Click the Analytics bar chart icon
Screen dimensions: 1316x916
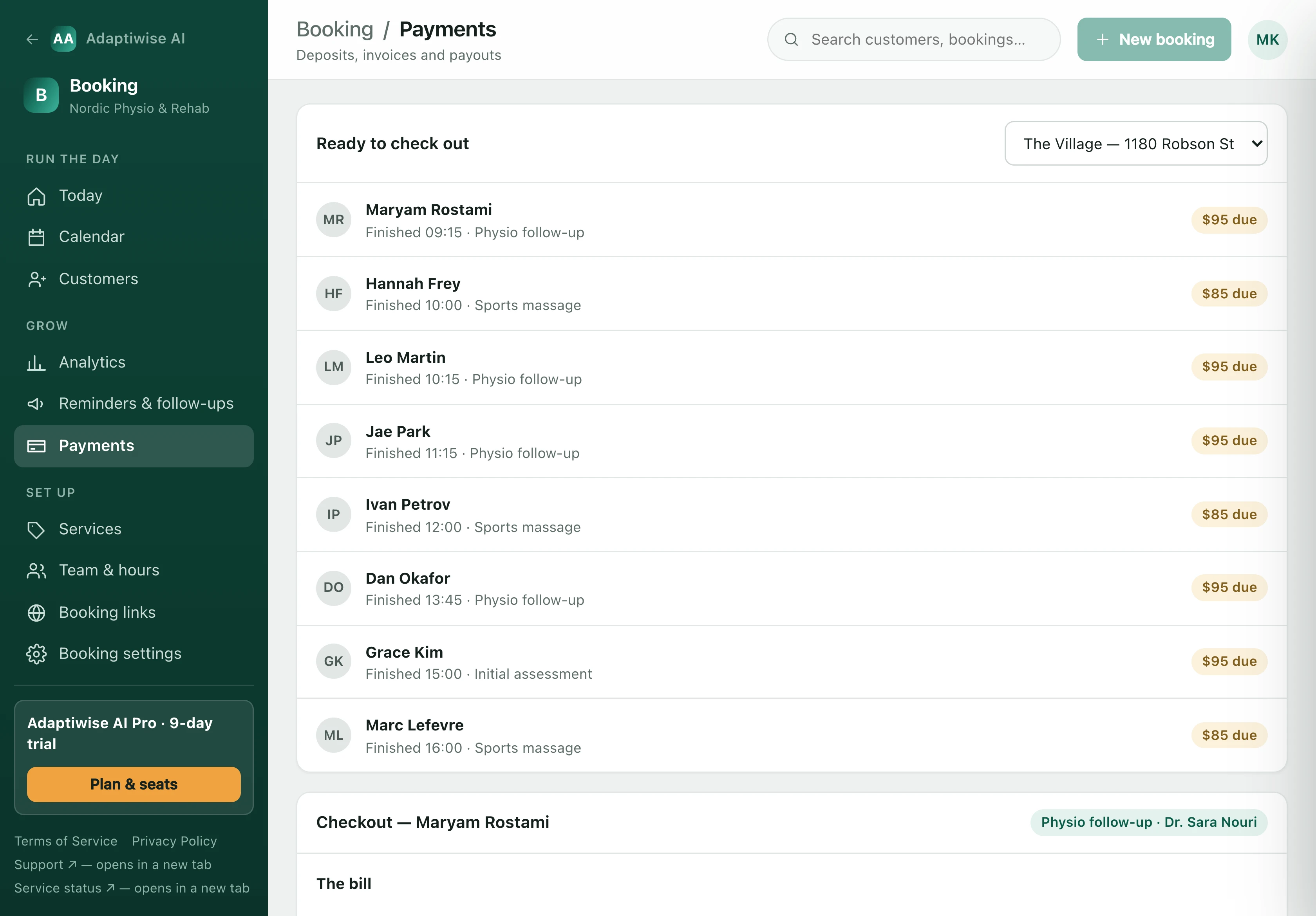[36, 362]
